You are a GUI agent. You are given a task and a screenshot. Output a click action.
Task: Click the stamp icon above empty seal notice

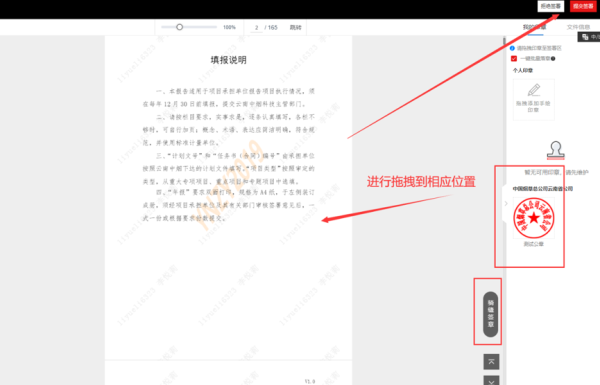(556, 150)
